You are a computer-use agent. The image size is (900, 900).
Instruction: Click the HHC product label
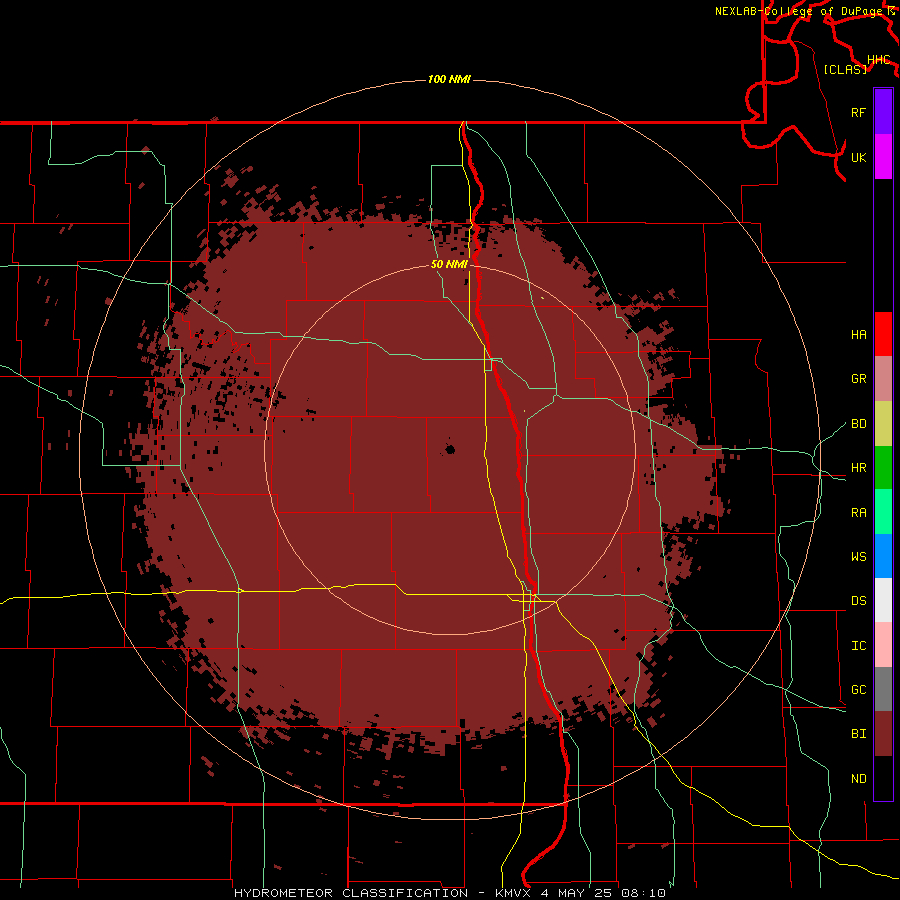pos(878,60)
